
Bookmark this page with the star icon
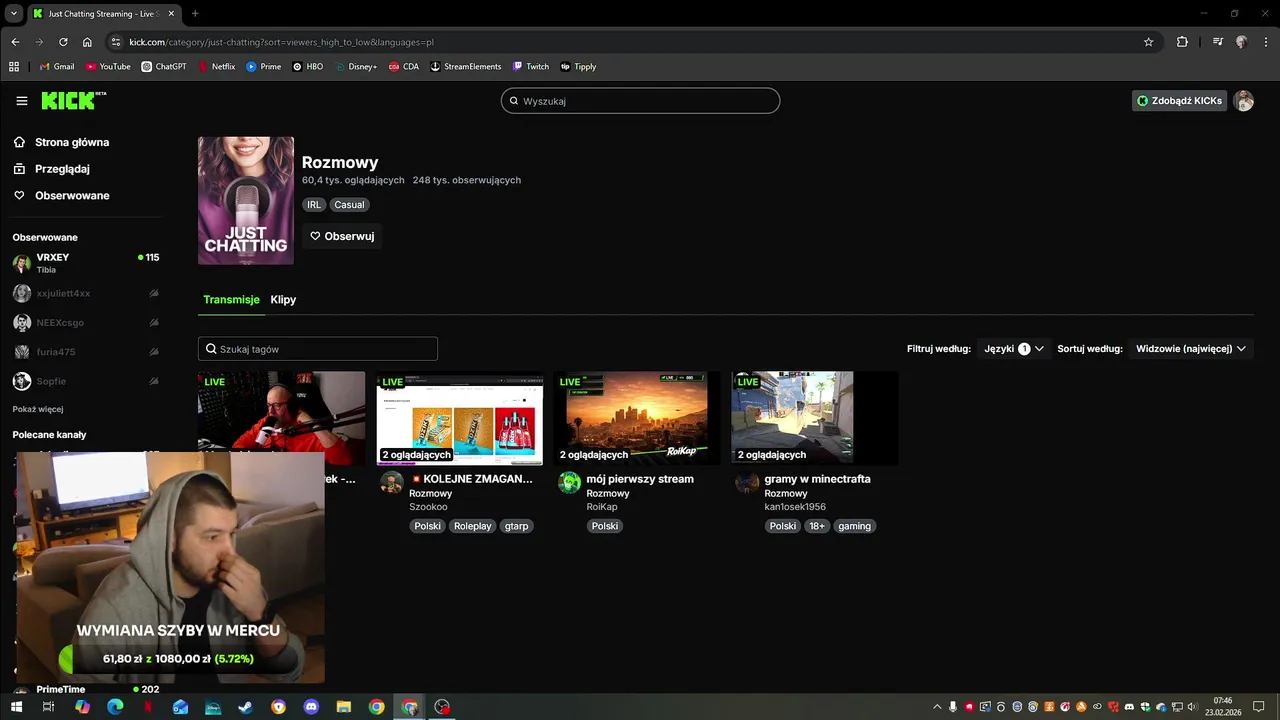click(1149, 42)
